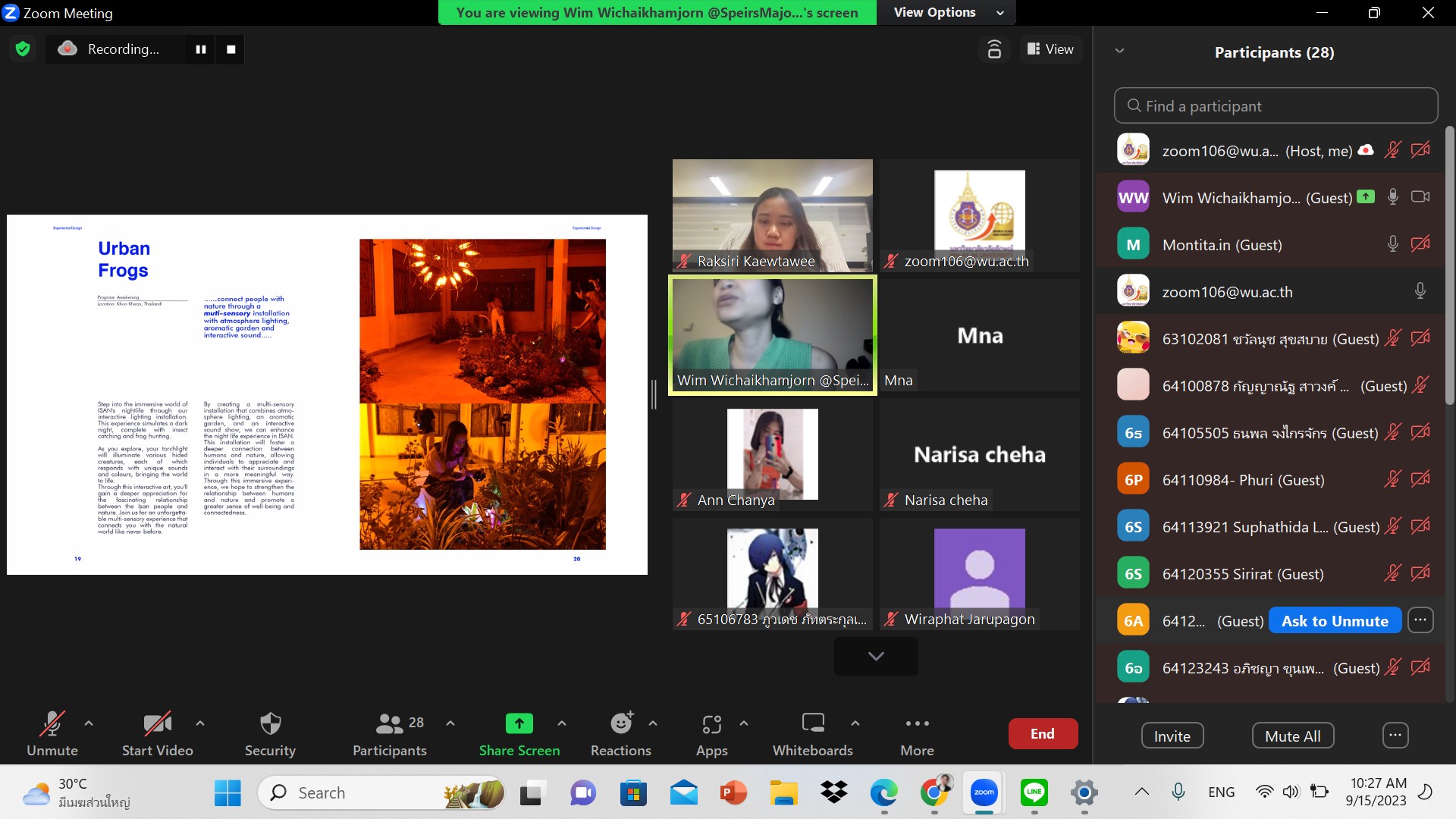The width and height of the screenshot is (1456, 819).
Task: Open Whiteboards from the toolbar
Action: (x=812, y=733)
